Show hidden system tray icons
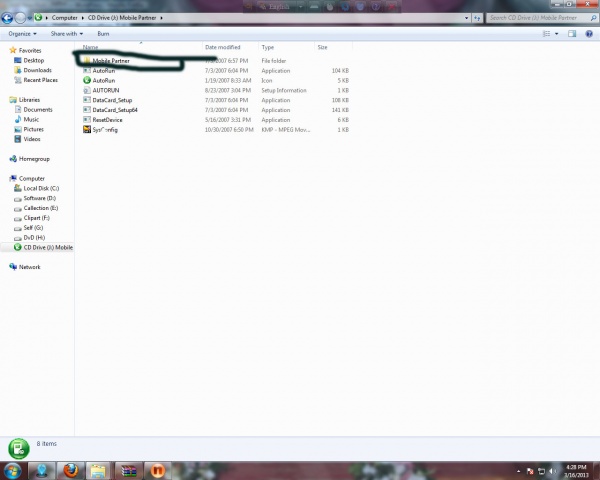The height and width of the screenshot is (480, 600). (x=518, y=472)
